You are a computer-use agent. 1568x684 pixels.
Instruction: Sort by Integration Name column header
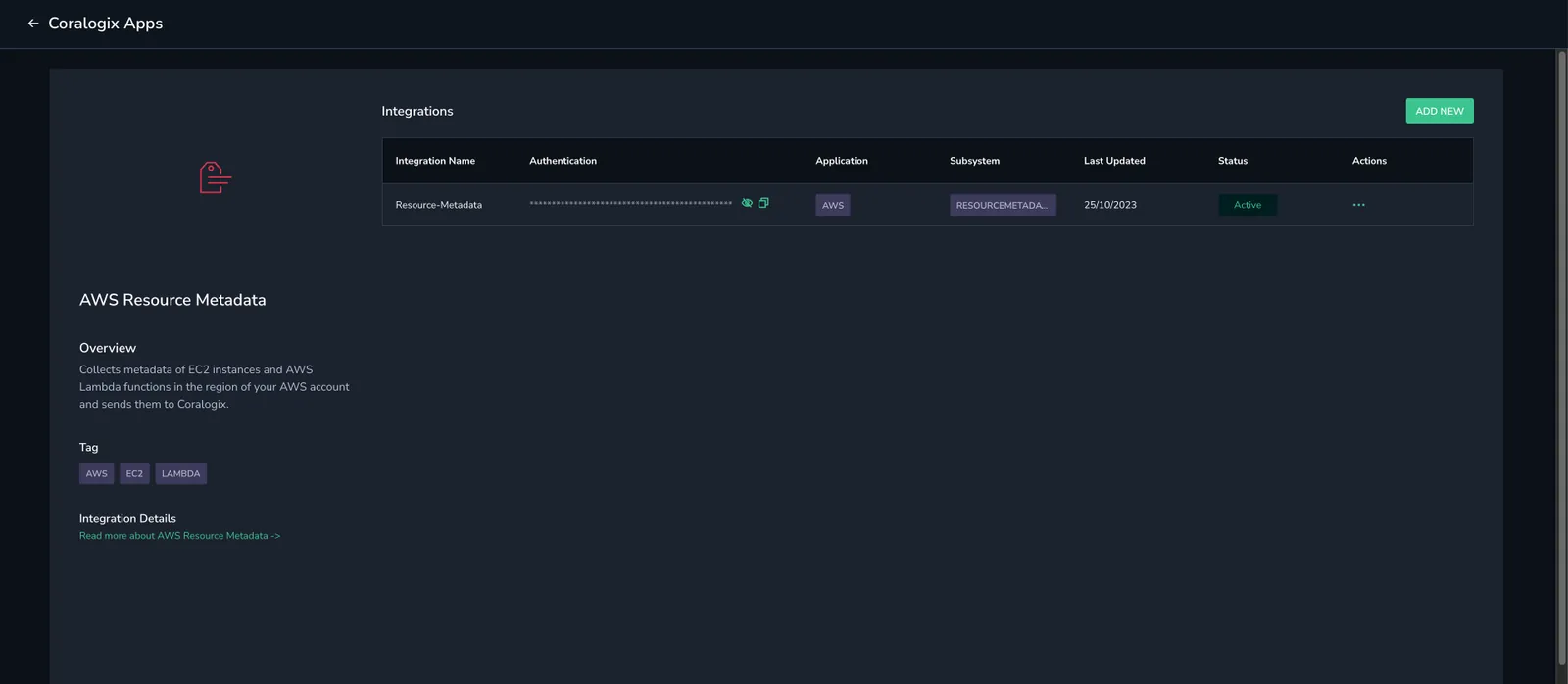[x=435, y=161]
